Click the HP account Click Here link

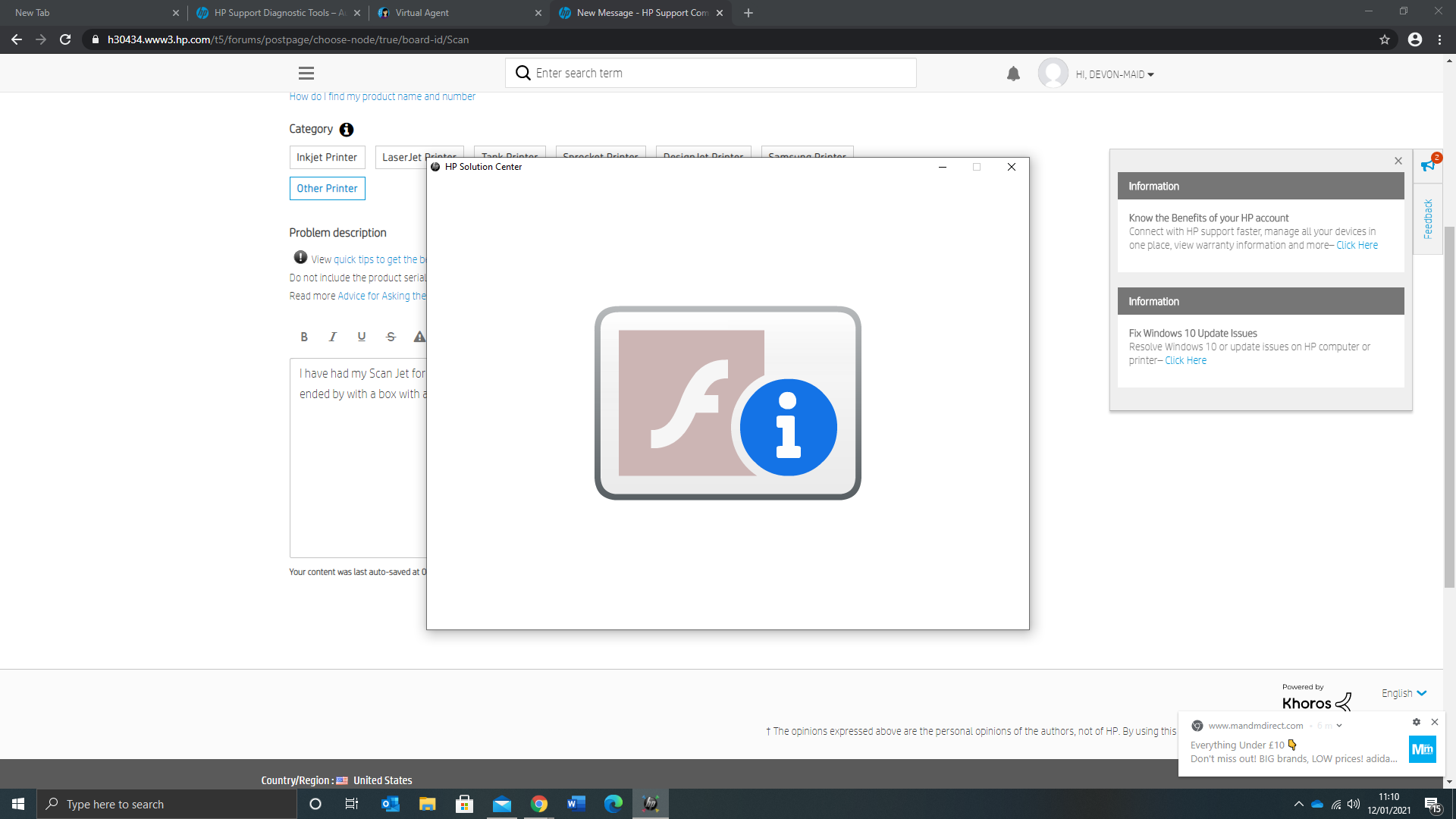pyautogui.click(x=1357, y=245)
